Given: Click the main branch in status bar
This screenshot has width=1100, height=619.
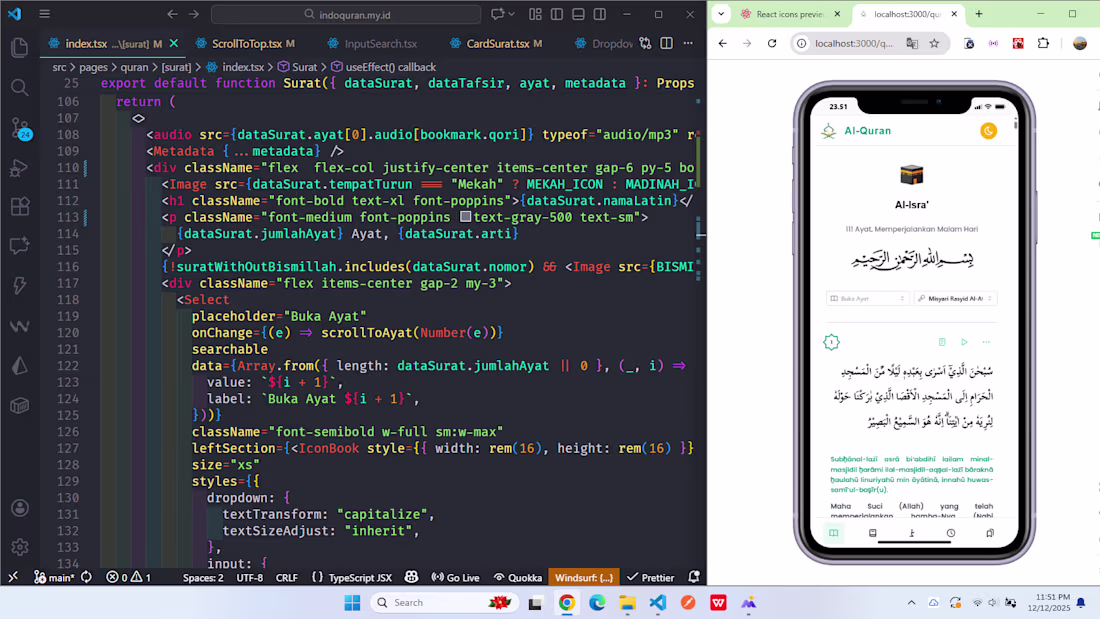Looking at the screenshot, I should [x=54, y=578].
